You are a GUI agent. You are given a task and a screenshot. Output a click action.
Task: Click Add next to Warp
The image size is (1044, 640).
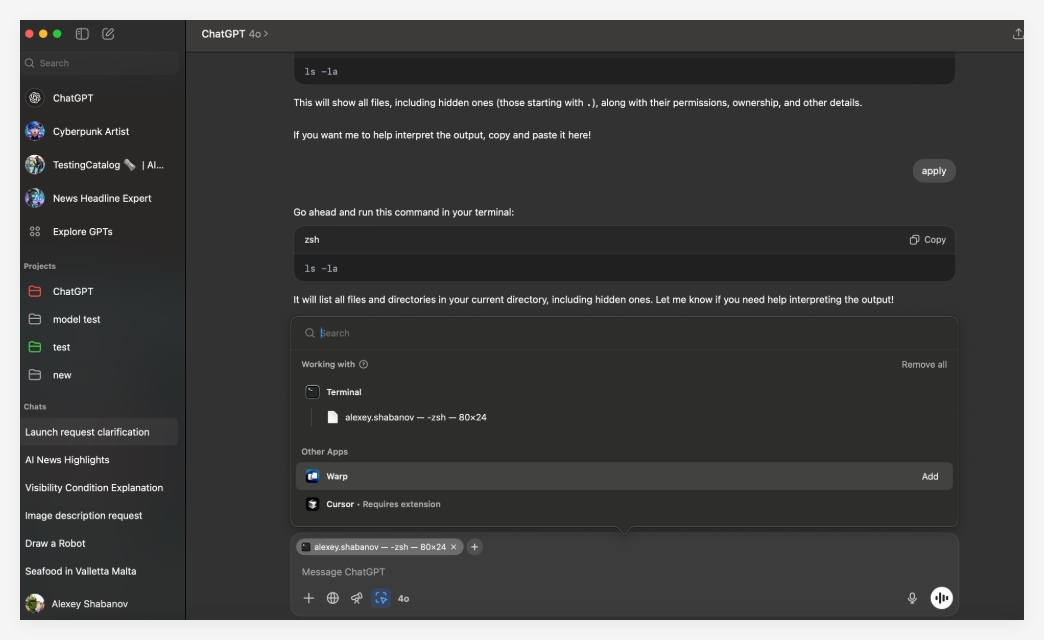pos(931,477)
